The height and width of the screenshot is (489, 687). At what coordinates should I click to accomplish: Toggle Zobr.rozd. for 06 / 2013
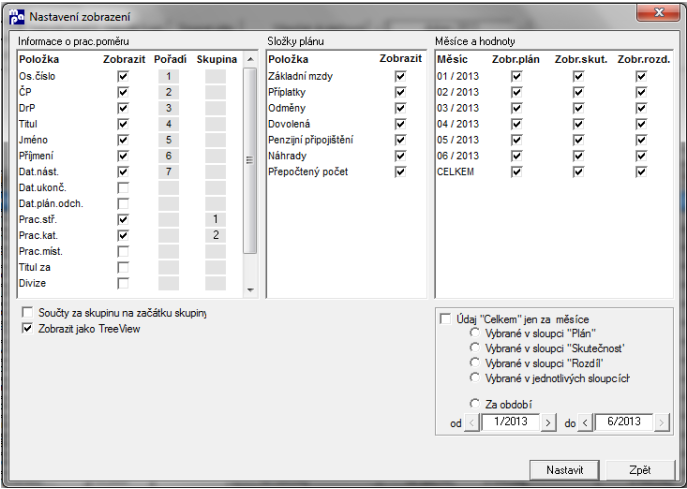pos(641,156)
